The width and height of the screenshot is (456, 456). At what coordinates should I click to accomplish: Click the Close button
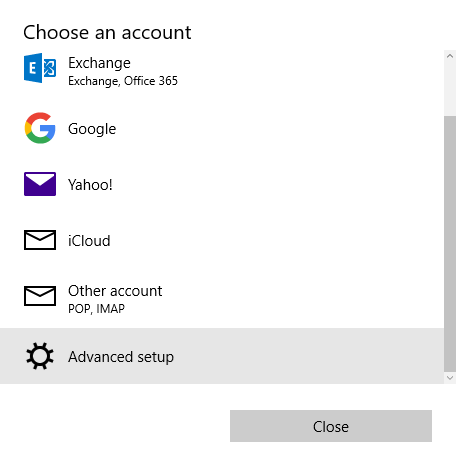coord(331,426)
